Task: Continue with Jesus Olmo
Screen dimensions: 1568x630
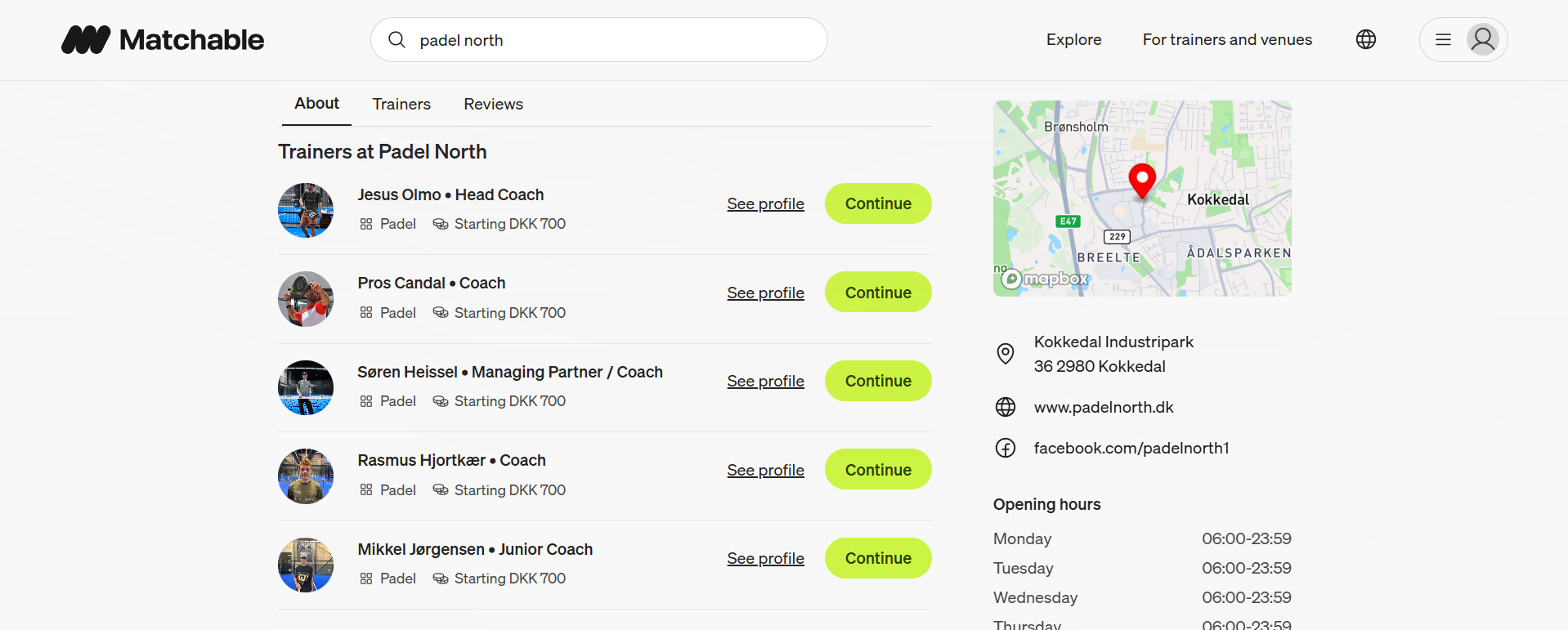Action: [878, 203]
